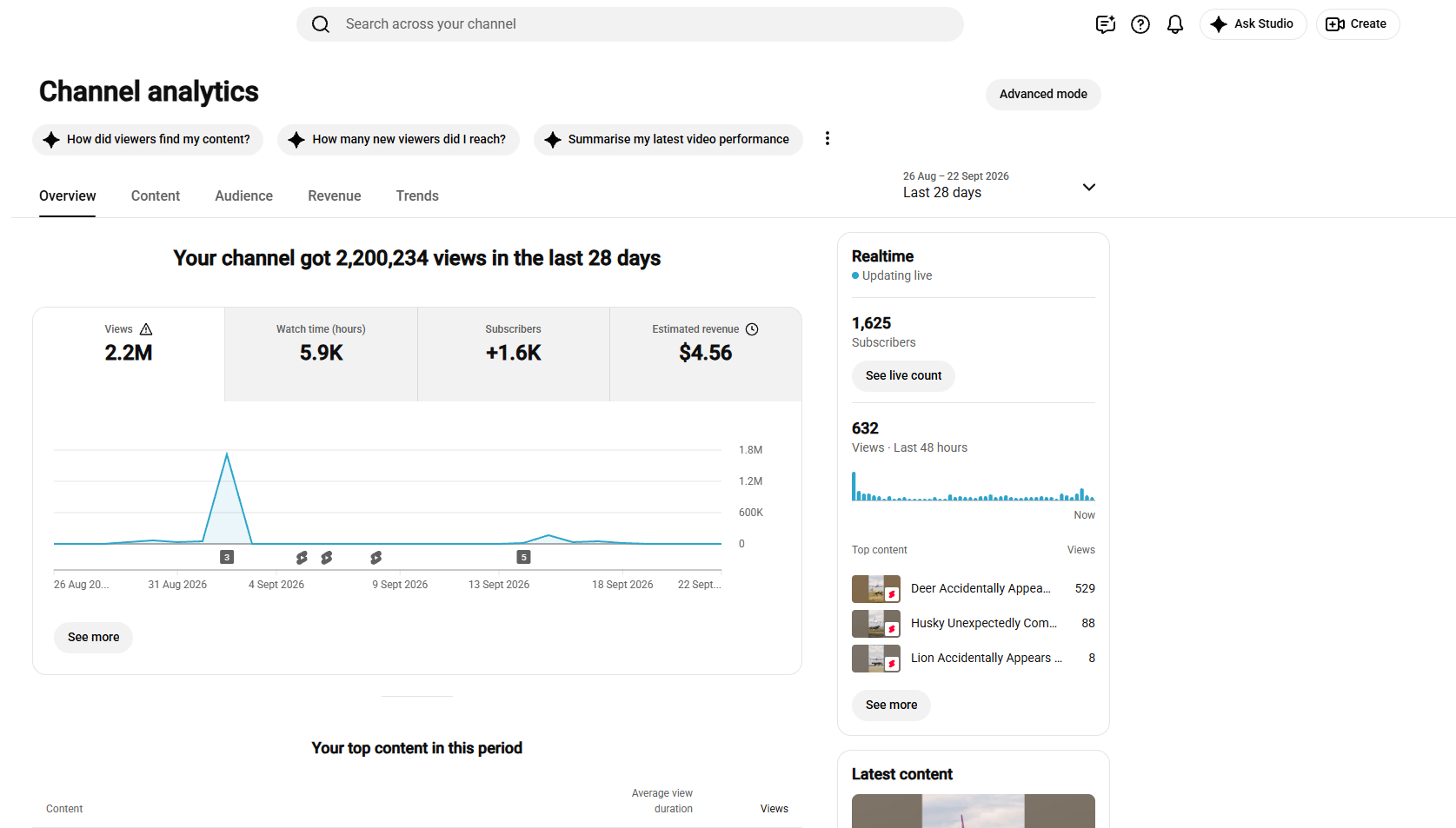Switch to the Revenue tab
This screenshot has width=1456, height=828.
(x=335, y=196)
